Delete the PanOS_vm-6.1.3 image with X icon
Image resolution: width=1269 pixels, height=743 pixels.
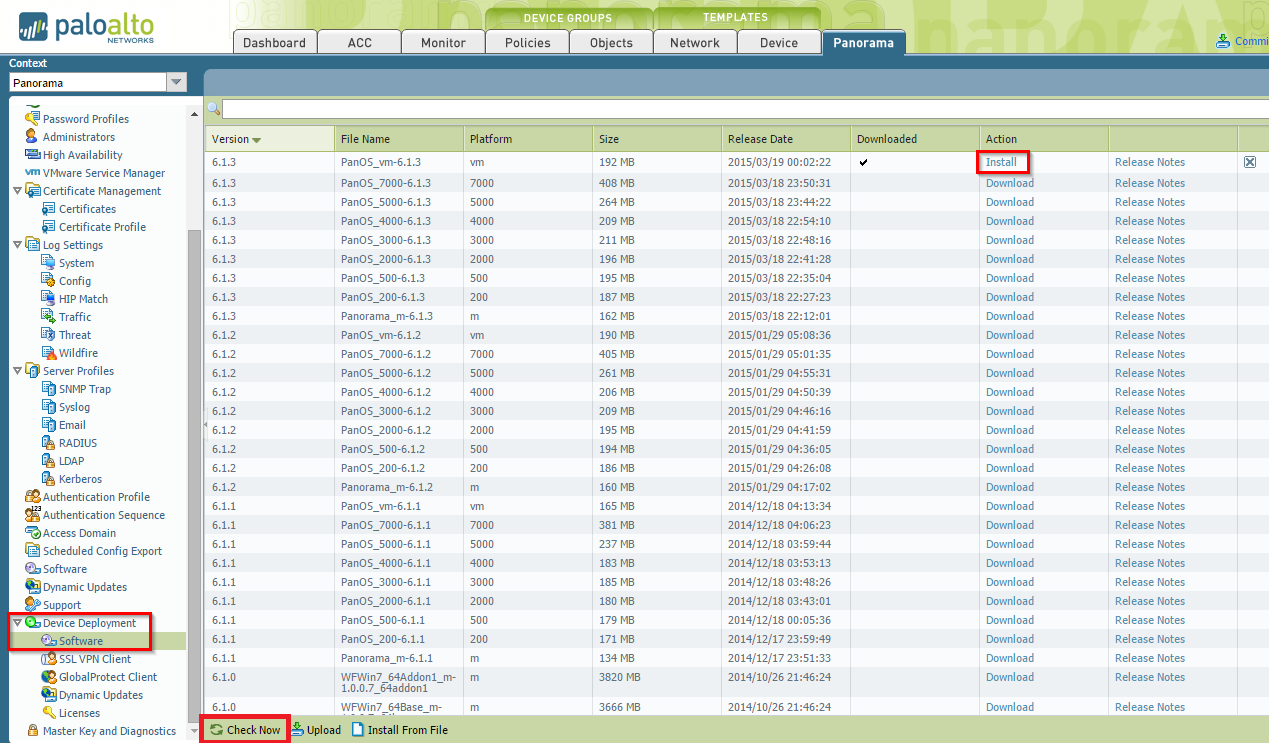pyautogui.click(x=1249, y=162)
